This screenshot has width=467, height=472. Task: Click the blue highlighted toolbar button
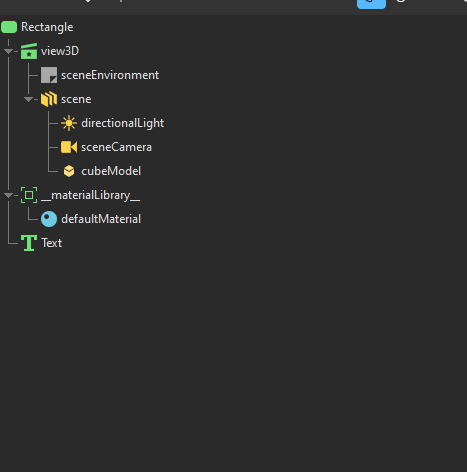(371, 4)
